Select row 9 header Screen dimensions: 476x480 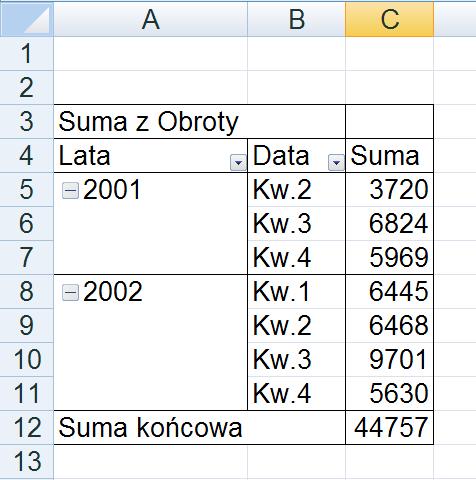coord(27,325)
